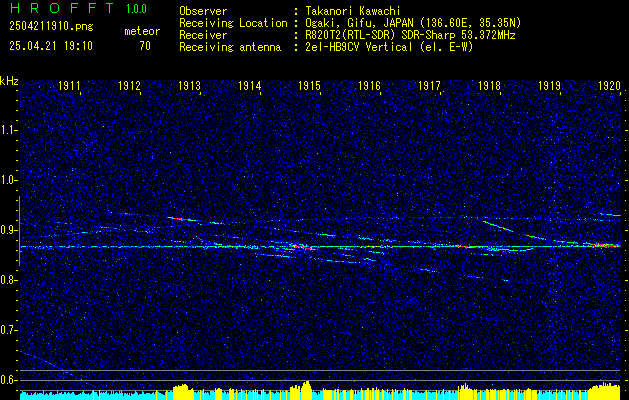629x400 pixels.
Task: Click the 0.8 kHz frequency label
Action: pos(7,280)
